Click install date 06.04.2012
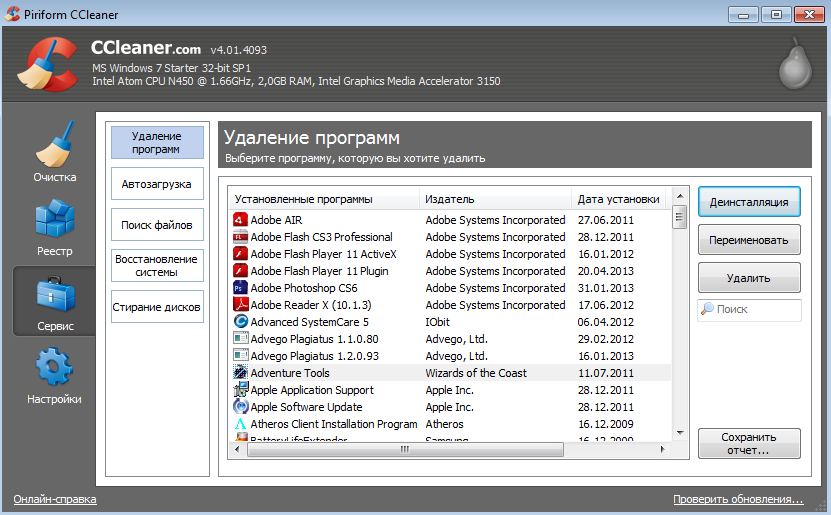This screenshot has width=831, height=515. click(606, 322)
